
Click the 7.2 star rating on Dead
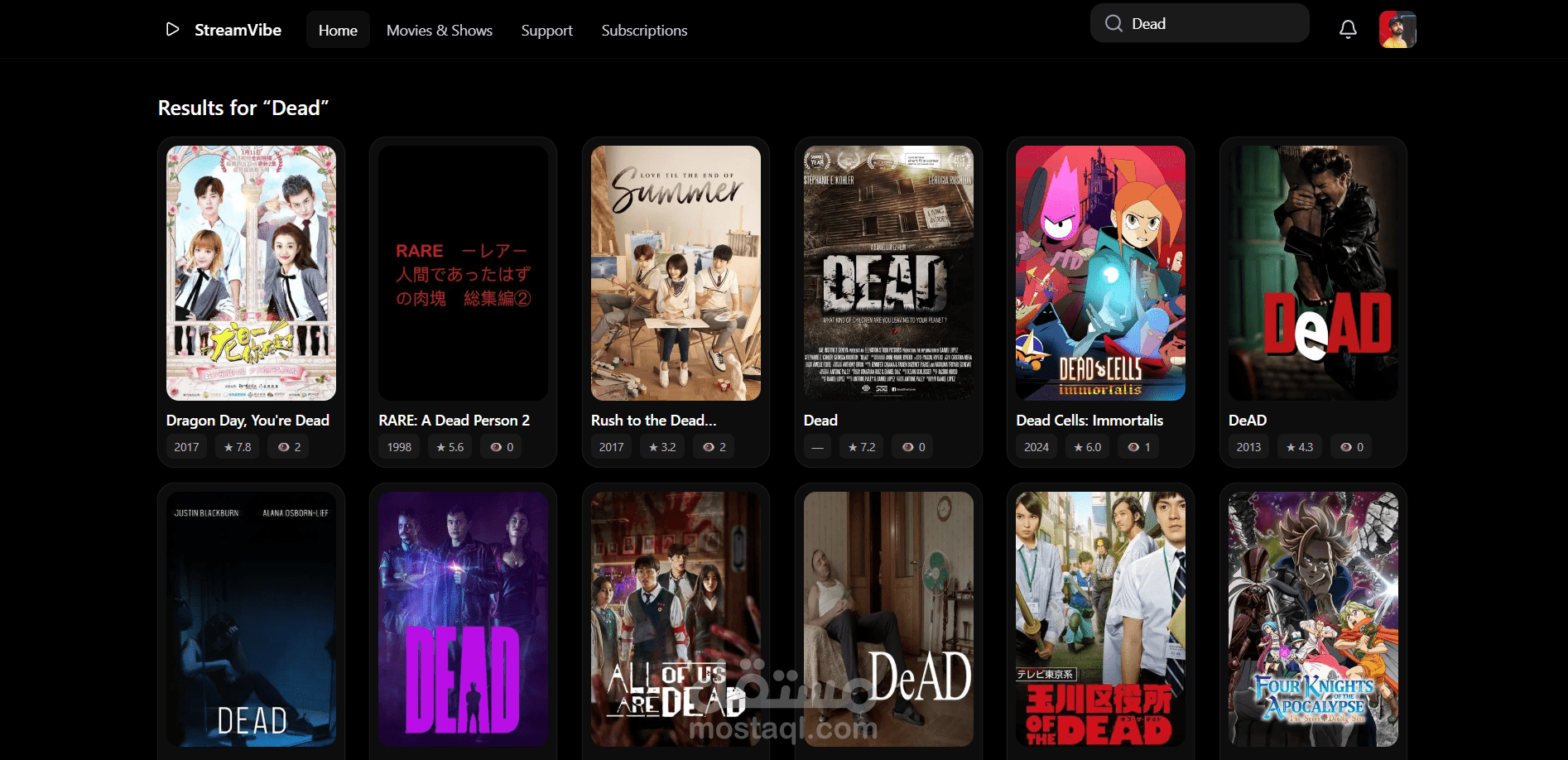[x=861, y=447]
